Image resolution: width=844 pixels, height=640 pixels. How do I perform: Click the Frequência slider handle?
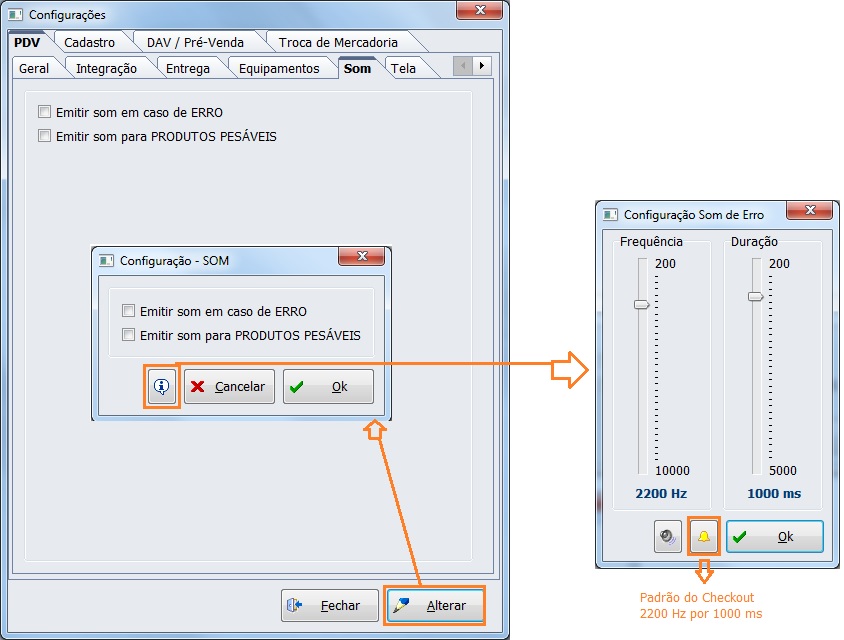point(641,304)
